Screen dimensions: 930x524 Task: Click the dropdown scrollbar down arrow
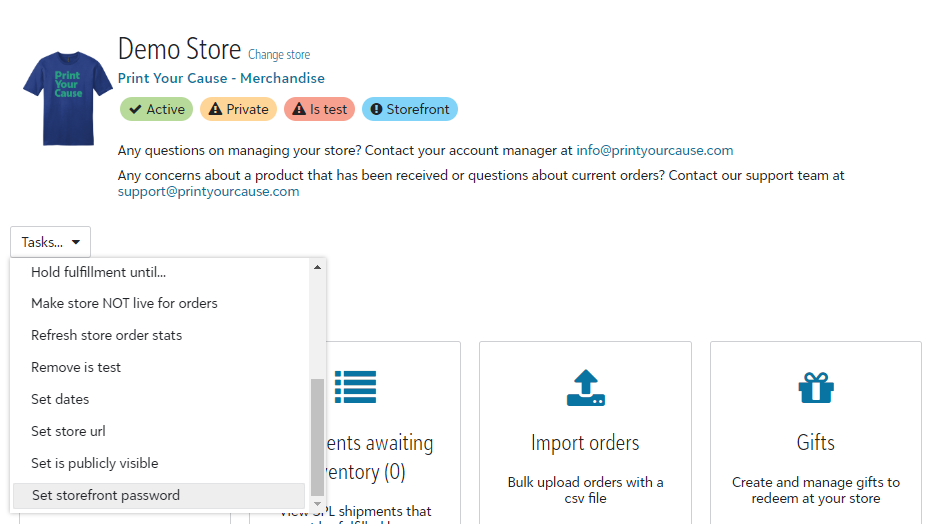317,504
